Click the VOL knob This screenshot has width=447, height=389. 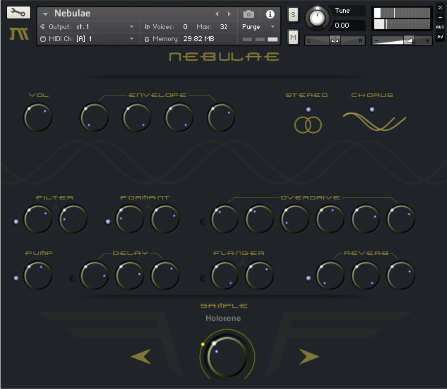click(x=38, y=118)
